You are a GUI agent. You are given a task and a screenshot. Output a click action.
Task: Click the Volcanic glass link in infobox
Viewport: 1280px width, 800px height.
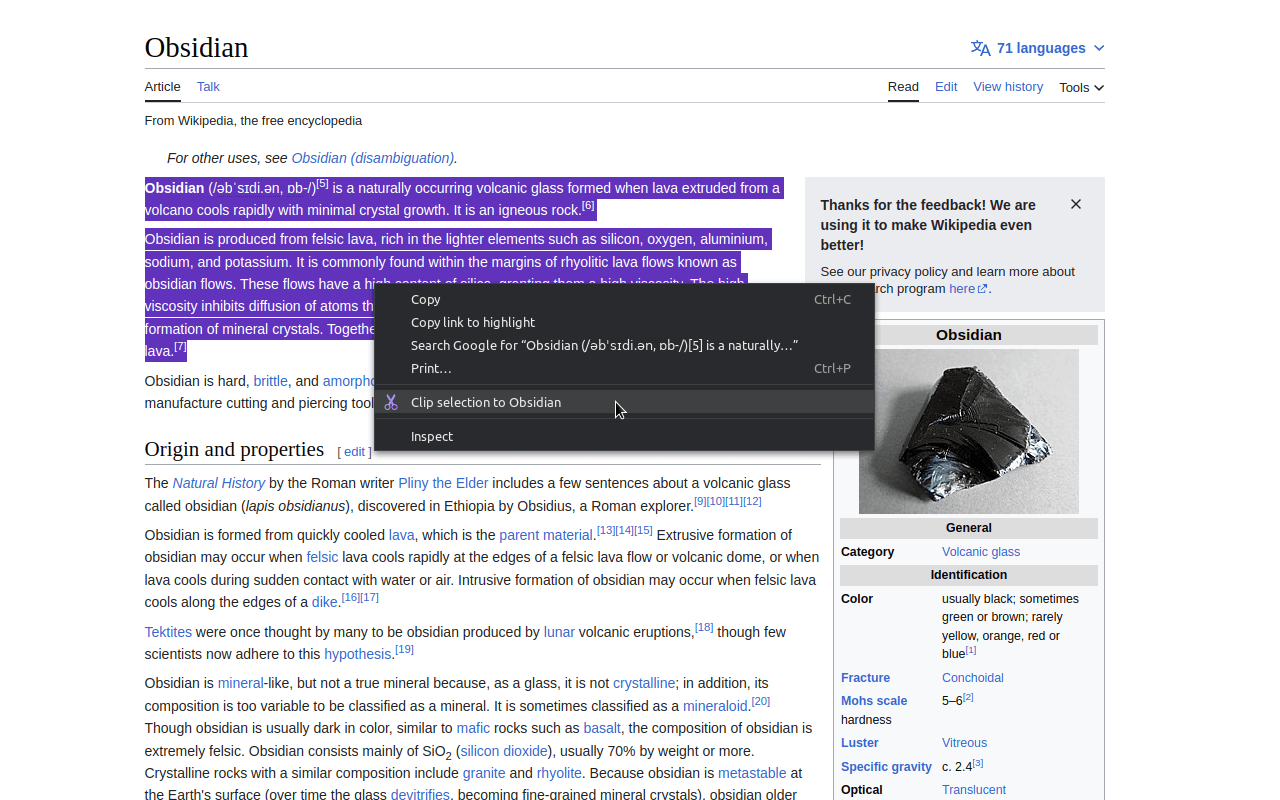(x=980, y=551)
